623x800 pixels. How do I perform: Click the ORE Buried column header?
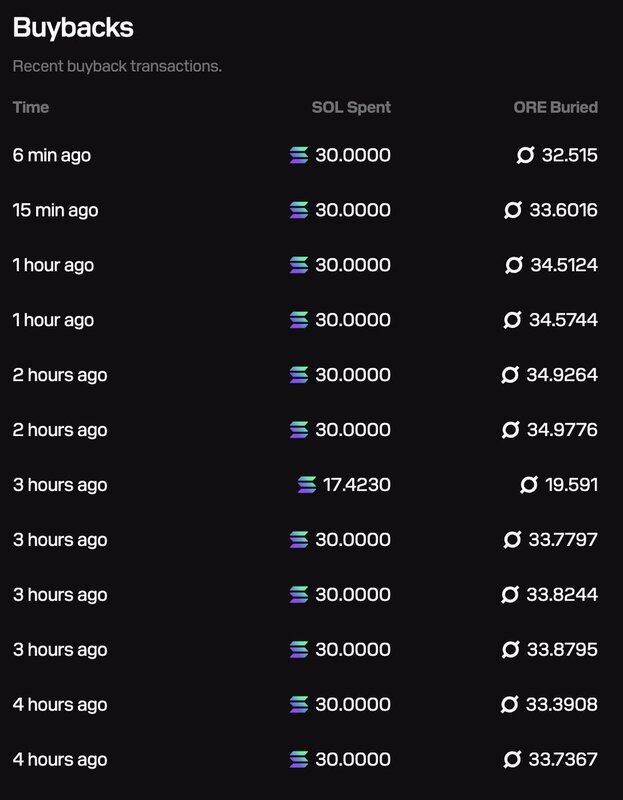[x=555, y=107]
